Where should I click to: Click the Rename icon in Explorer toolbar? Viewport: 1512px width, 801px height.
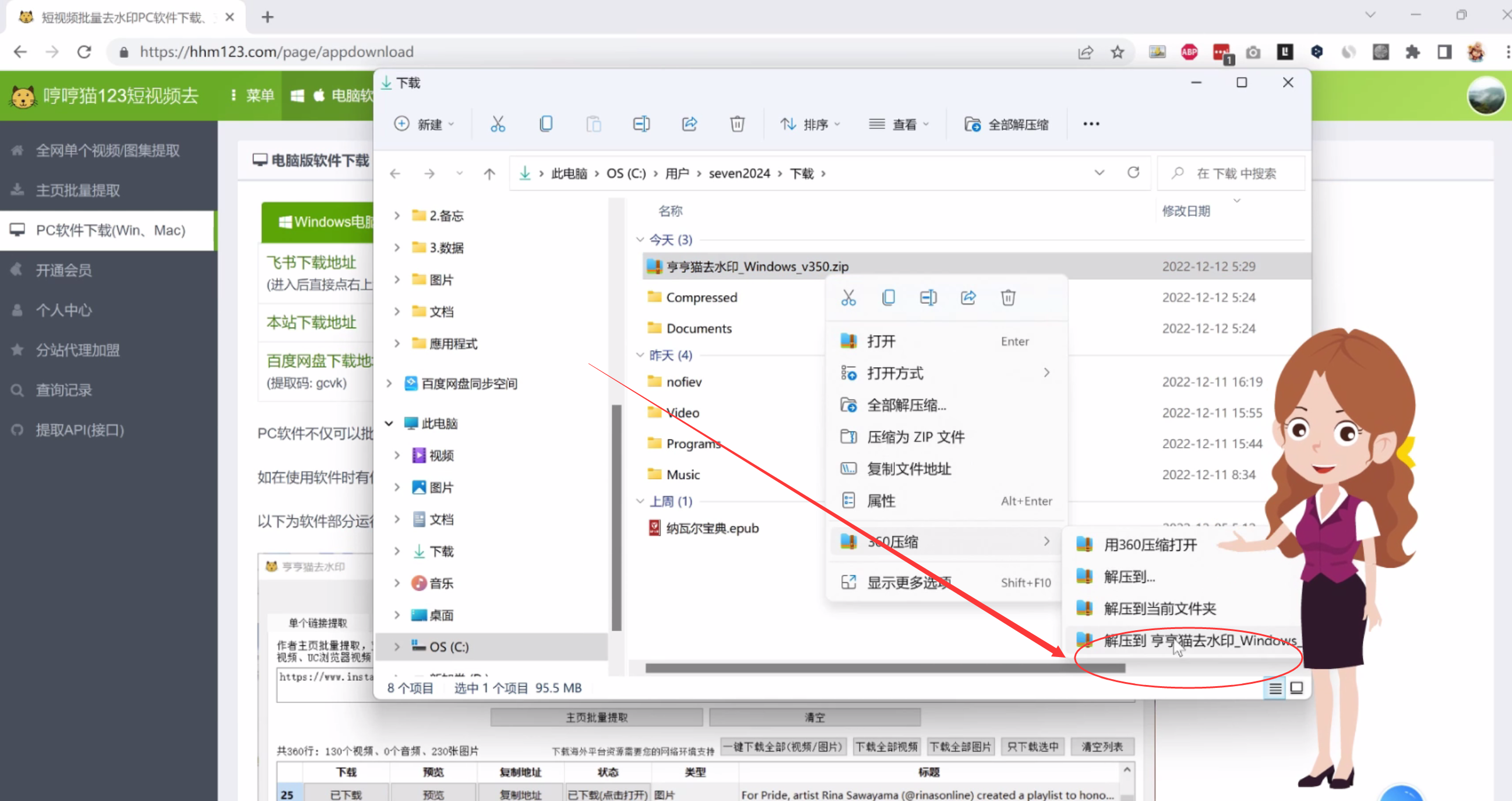pos(641,124)
